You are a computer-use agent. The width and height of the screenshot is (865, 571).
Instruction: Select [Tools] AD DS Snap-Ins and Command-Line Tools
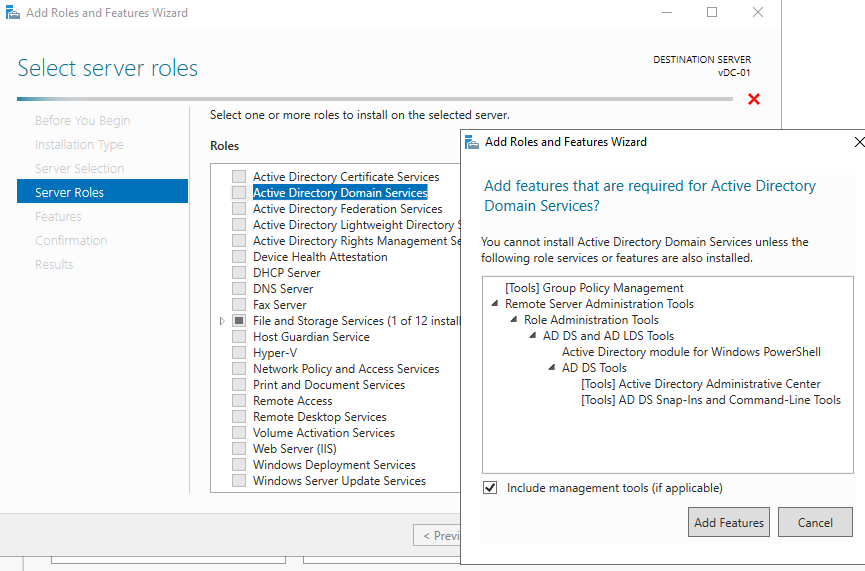click(x=711, y=400)
